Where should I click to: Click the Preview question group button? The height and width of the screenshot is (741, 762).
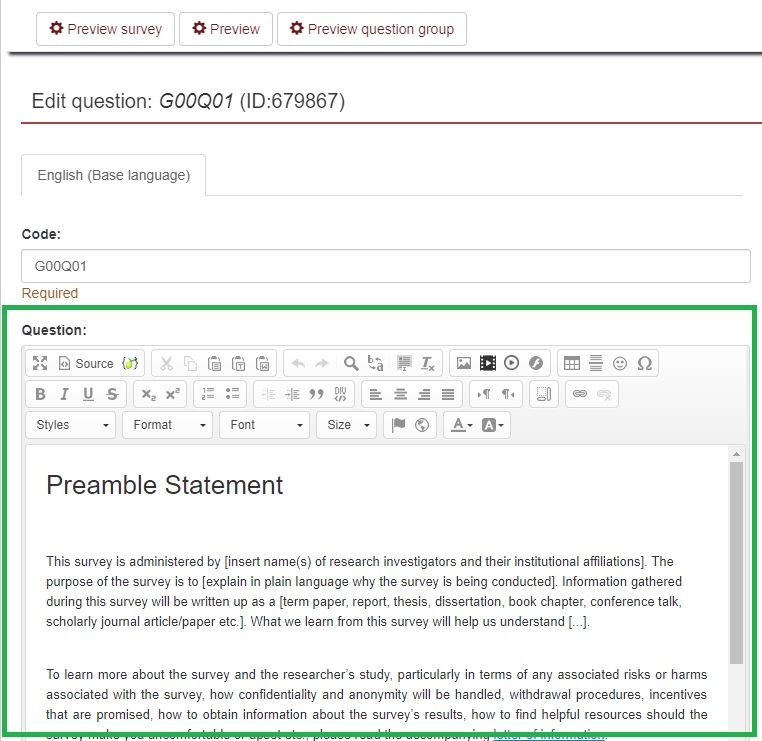point(371,29)
